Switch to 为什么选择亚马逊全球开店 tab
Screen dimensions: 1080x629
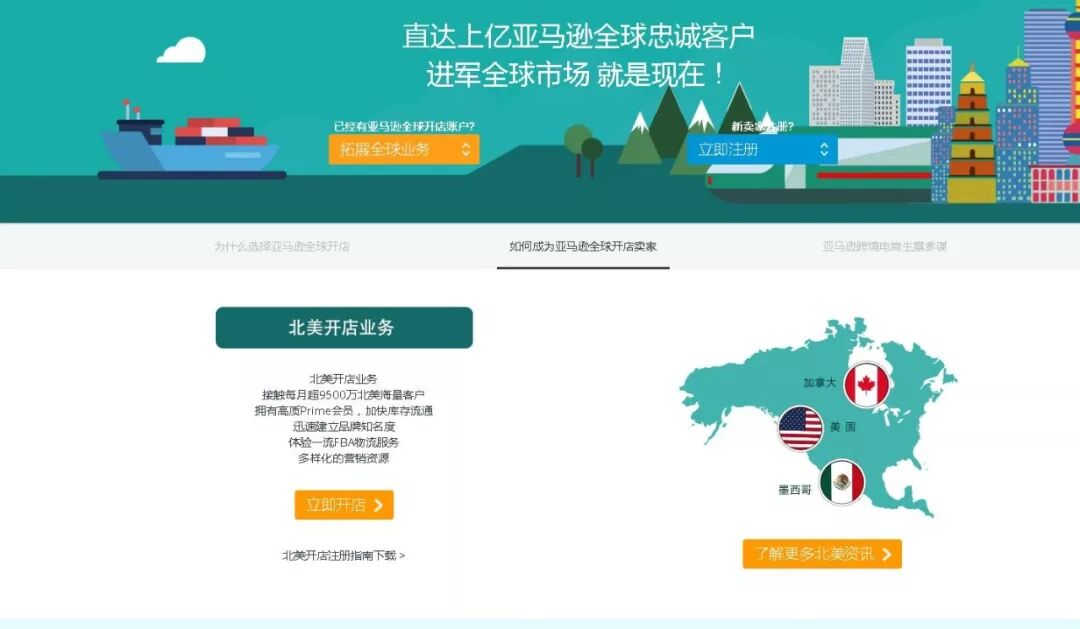click(x=282, y=246)
